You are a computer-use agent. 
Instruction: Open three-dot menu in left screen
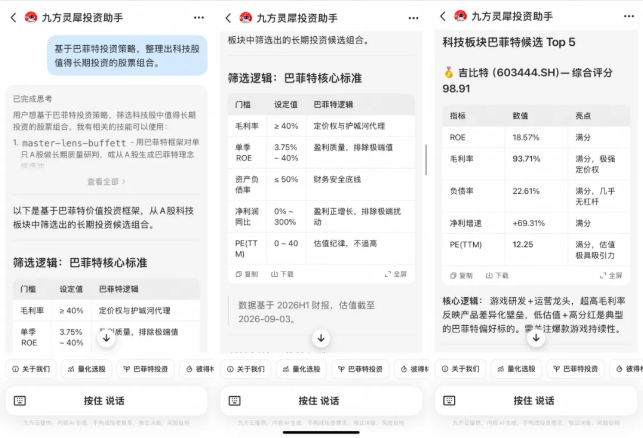199,18
